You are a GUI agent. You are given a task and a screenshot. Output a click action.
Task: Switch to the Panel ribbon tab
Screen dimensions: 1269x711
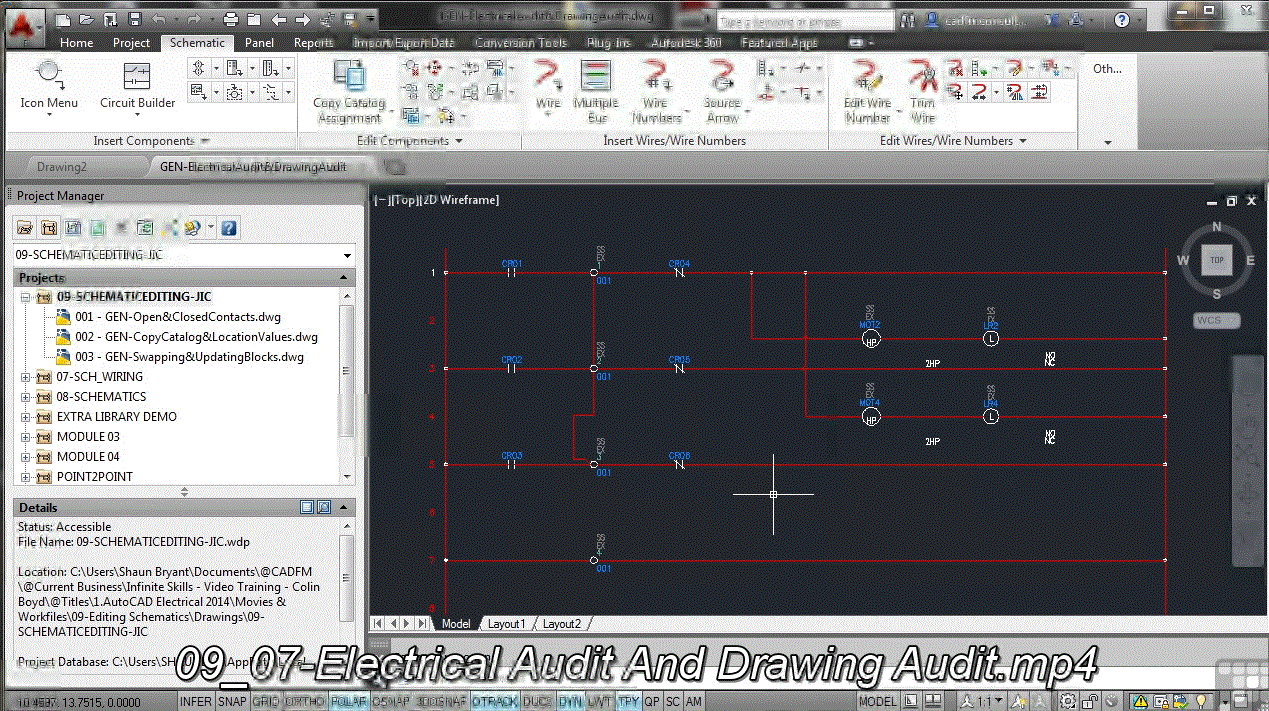[x=259, y=43]
